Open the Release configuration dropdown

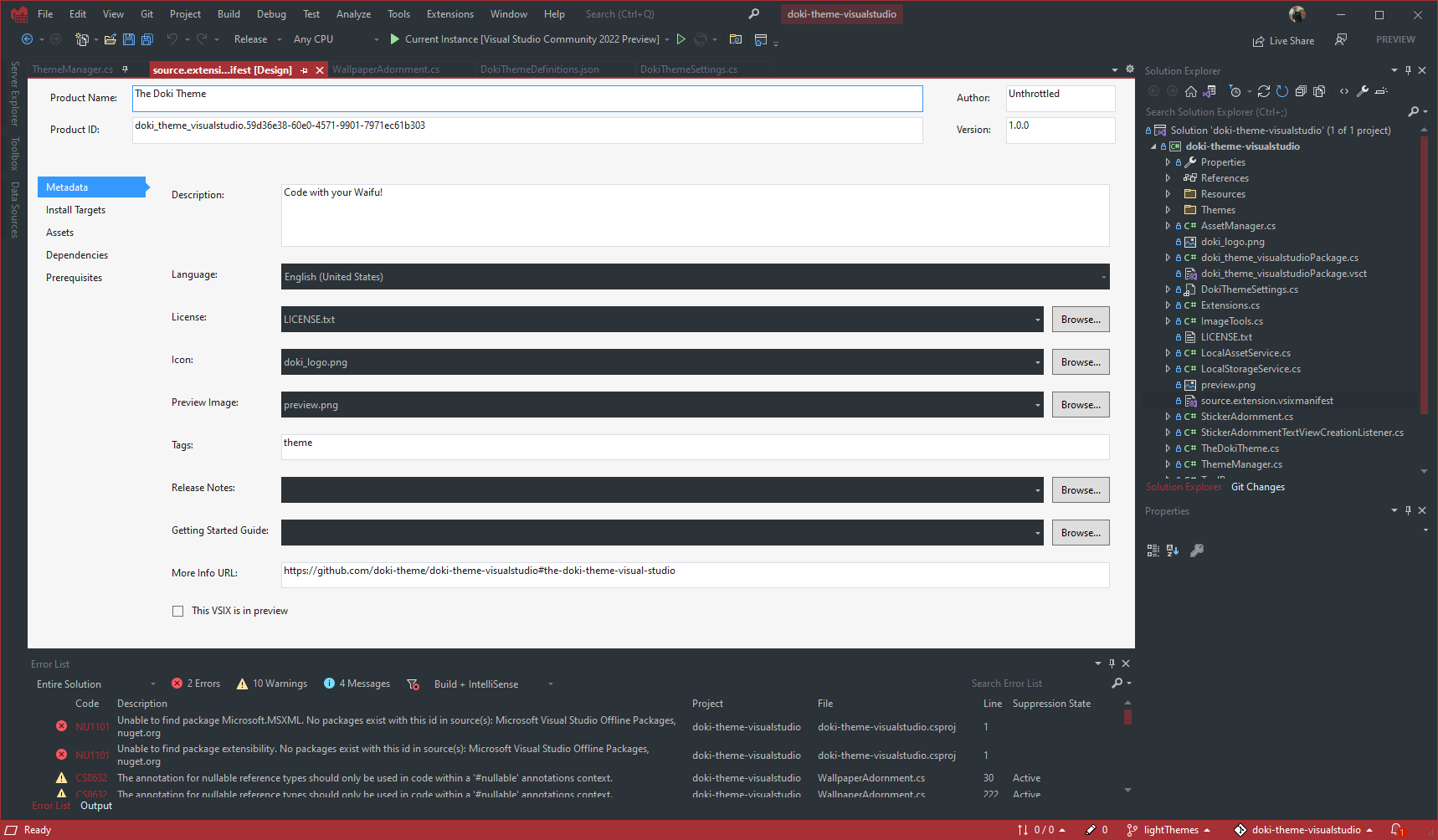click(x=257, y=39)
